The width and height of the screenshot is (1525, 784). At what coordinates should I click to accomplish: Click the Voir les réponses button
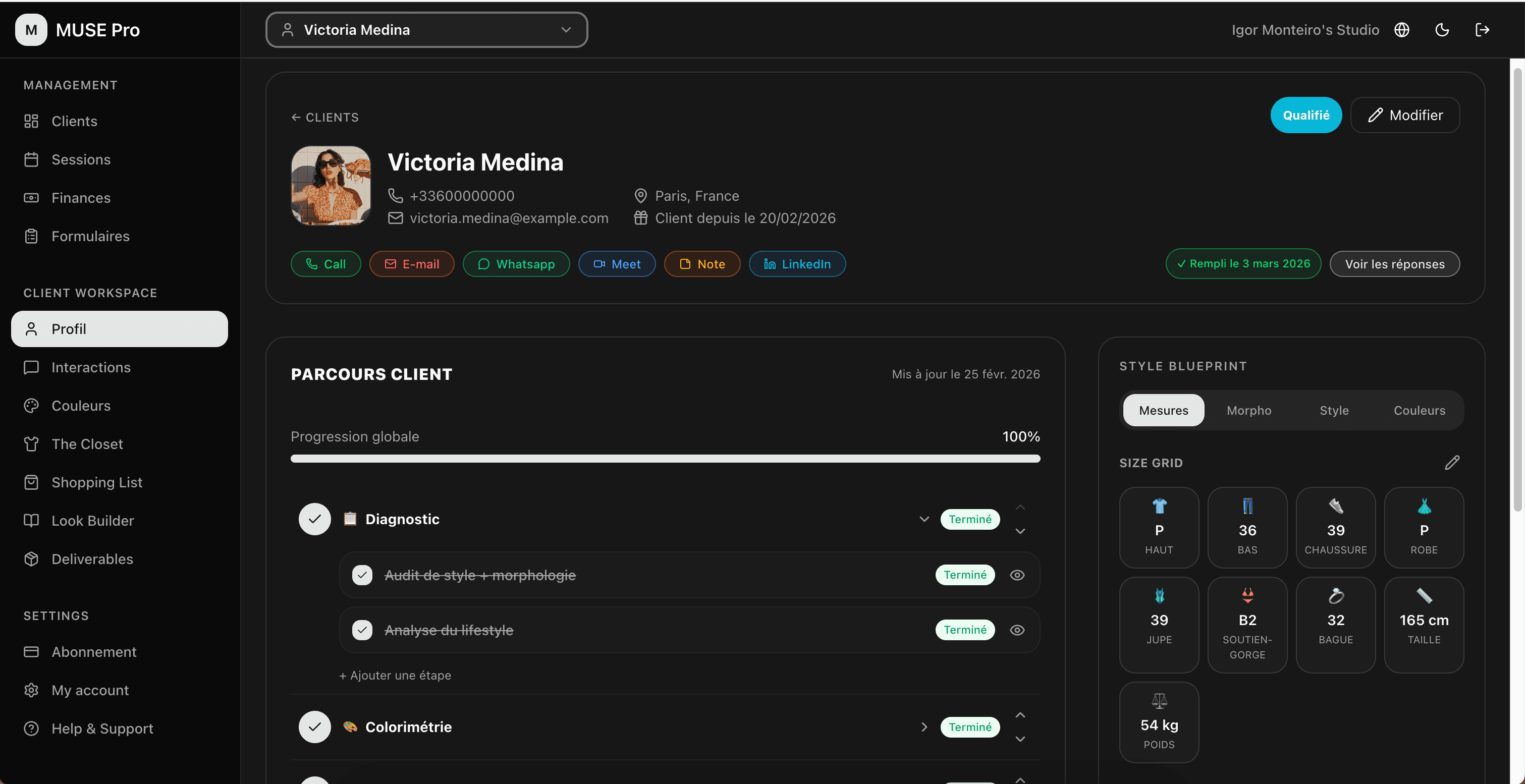coord(1394,264)
